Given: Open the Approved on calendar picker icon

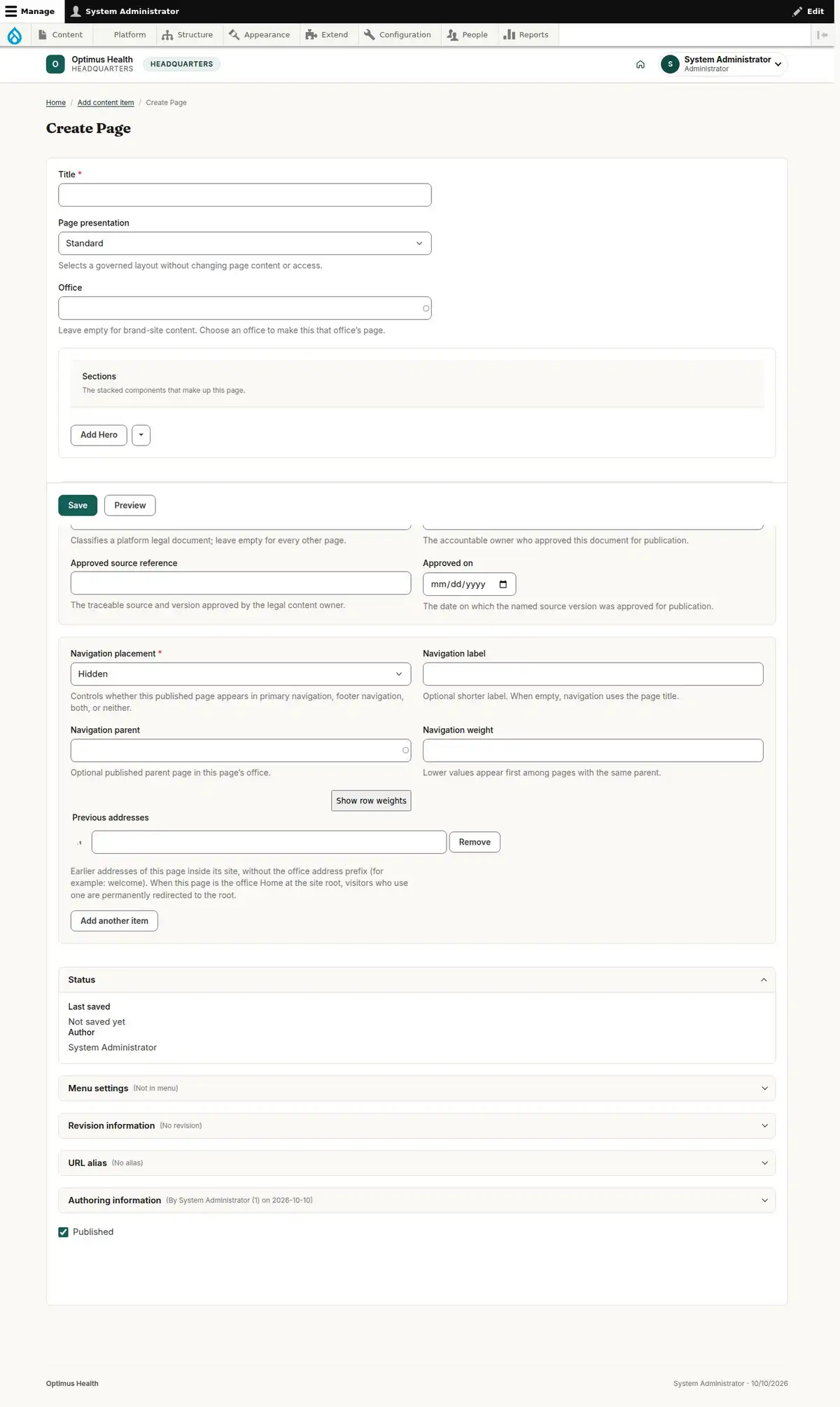Looking at the screenshot, I should click(x=503, y=584).
